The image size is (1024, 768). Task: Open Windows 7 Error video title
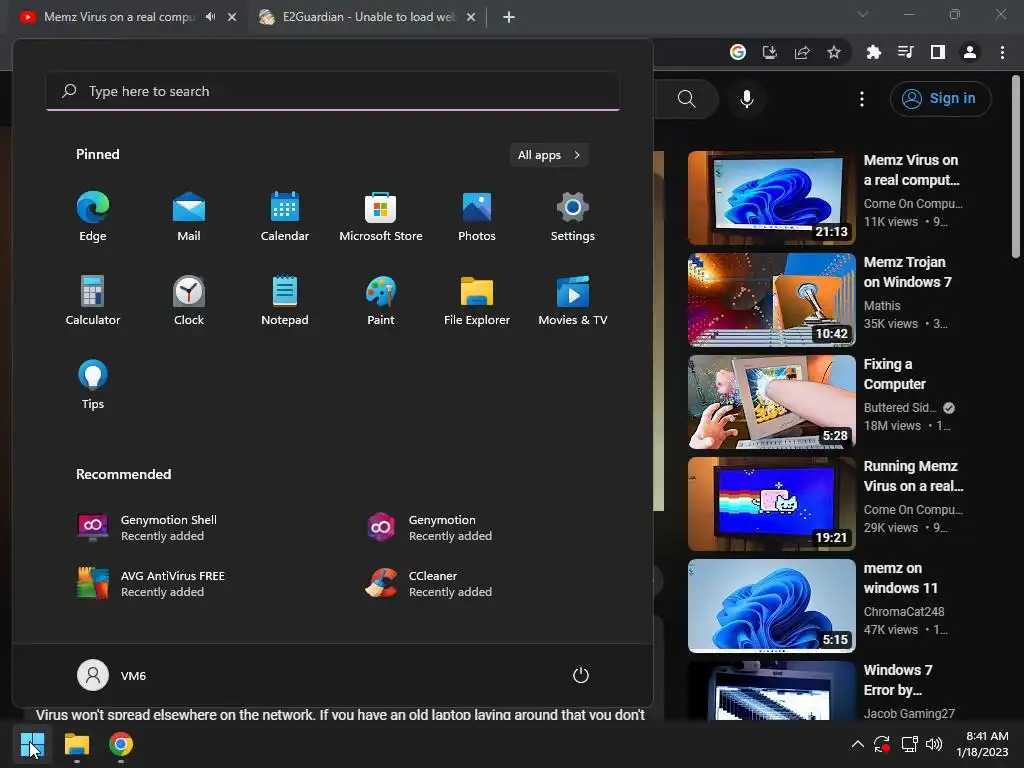coord(897,680)
